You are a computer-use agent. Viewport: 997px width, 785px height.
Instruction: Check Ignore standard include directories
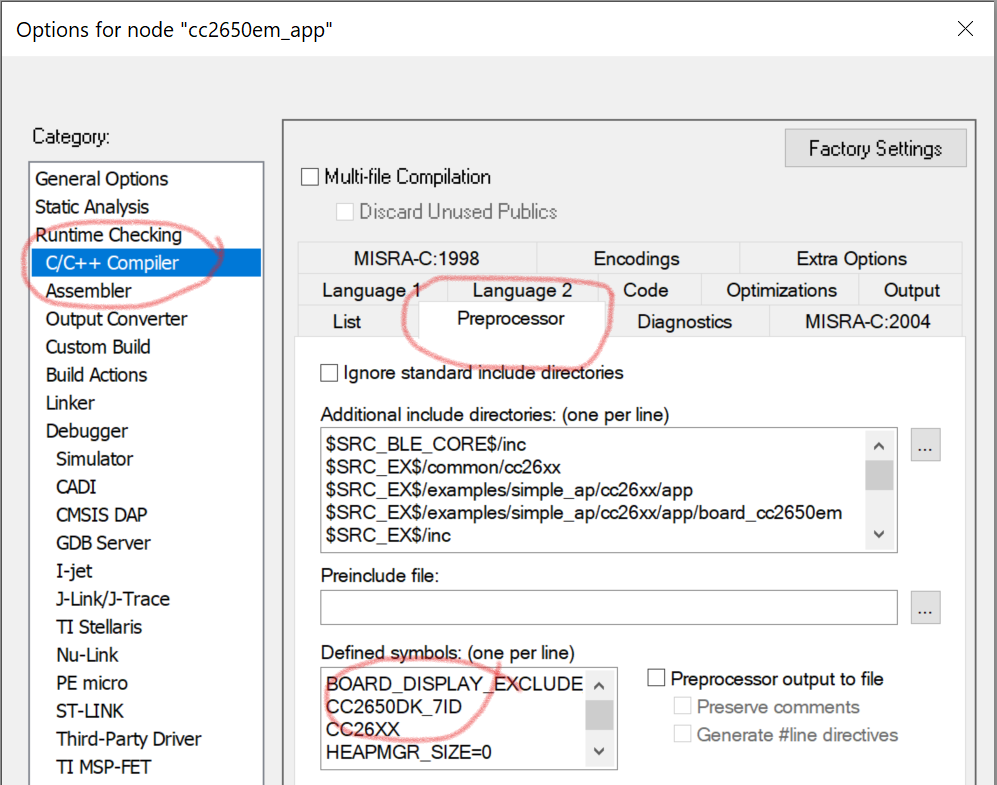[x=329, y=373]
